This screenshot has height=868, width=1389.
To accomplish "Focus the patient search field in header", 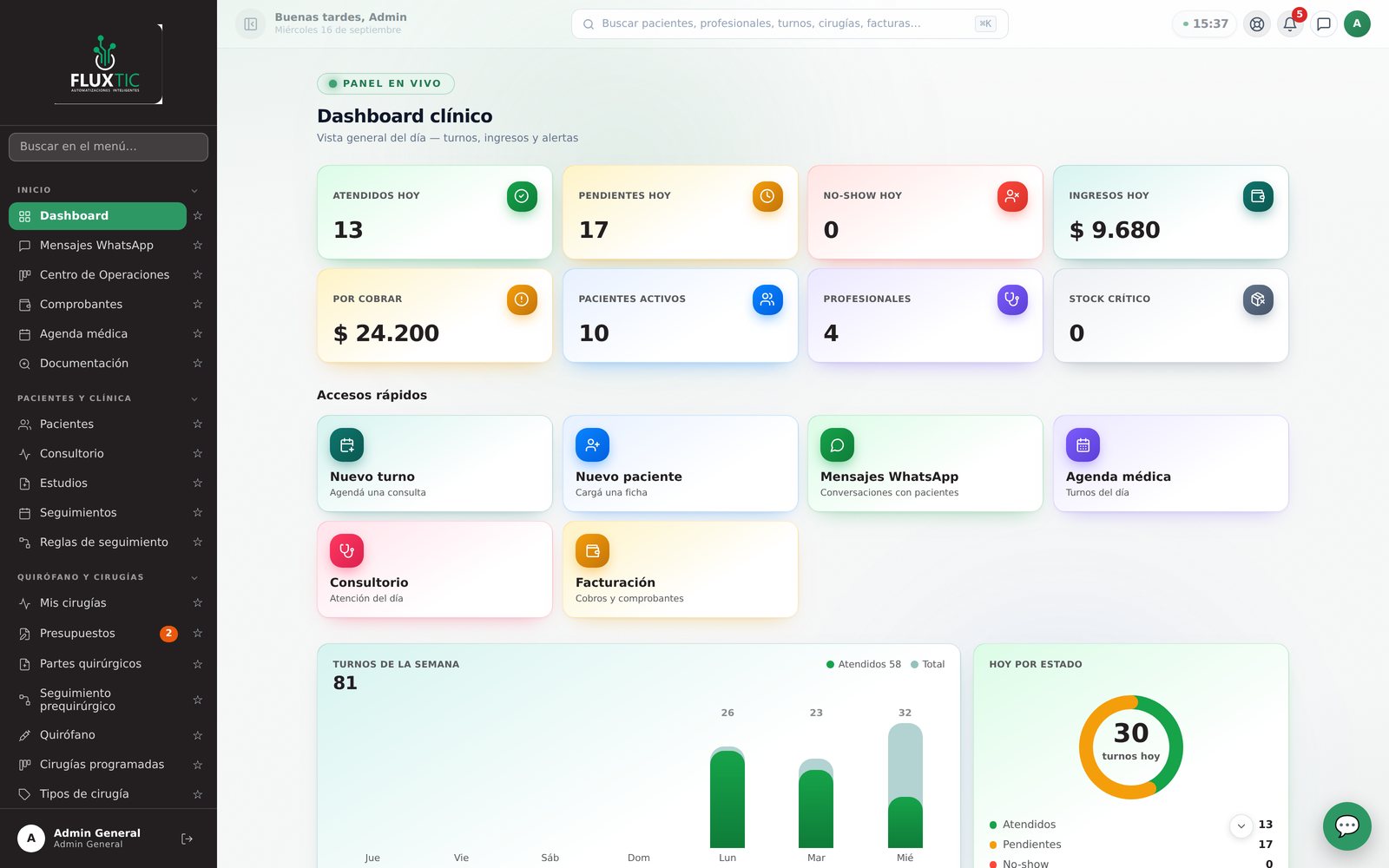I will pos(789,24).
